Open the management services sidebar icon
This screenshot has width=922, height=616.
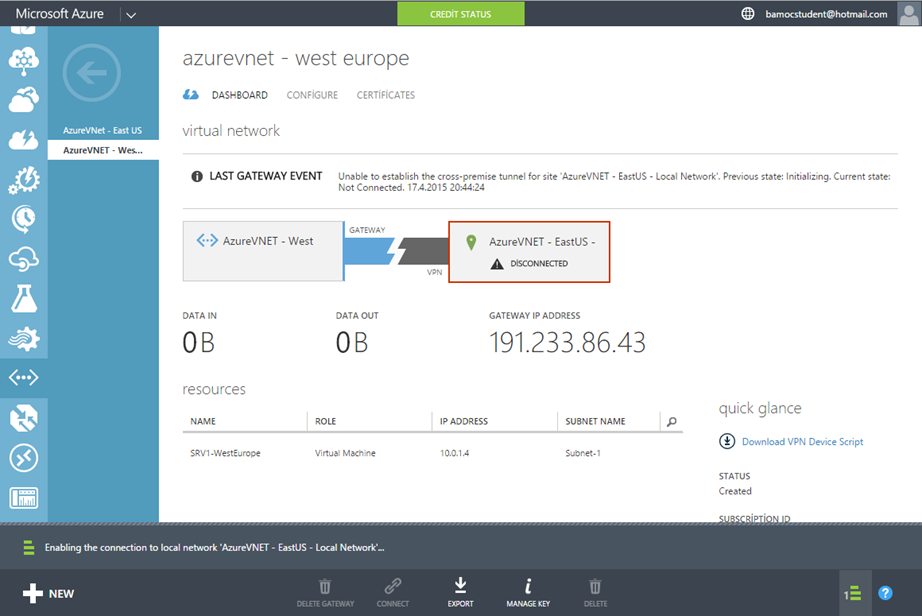pyautogui.click(x=24, y=498)
